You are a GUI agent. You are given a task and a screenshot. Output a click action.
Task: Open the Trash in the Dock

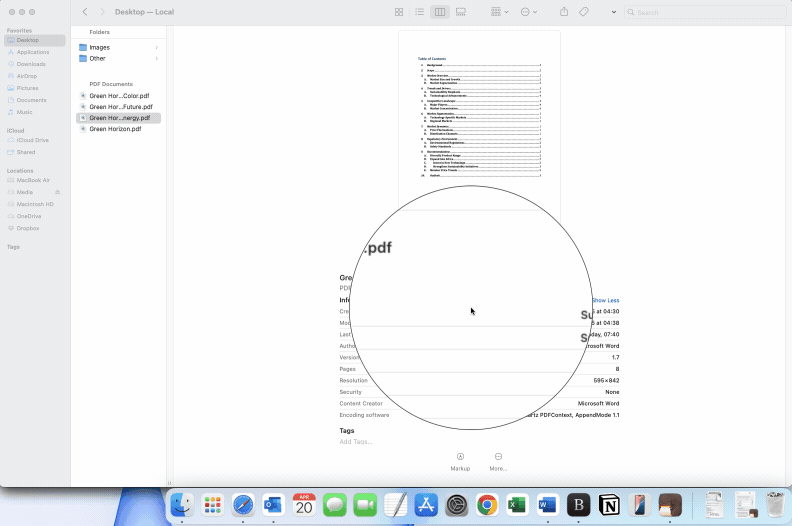pyautogui.click(x=775, y=504)
